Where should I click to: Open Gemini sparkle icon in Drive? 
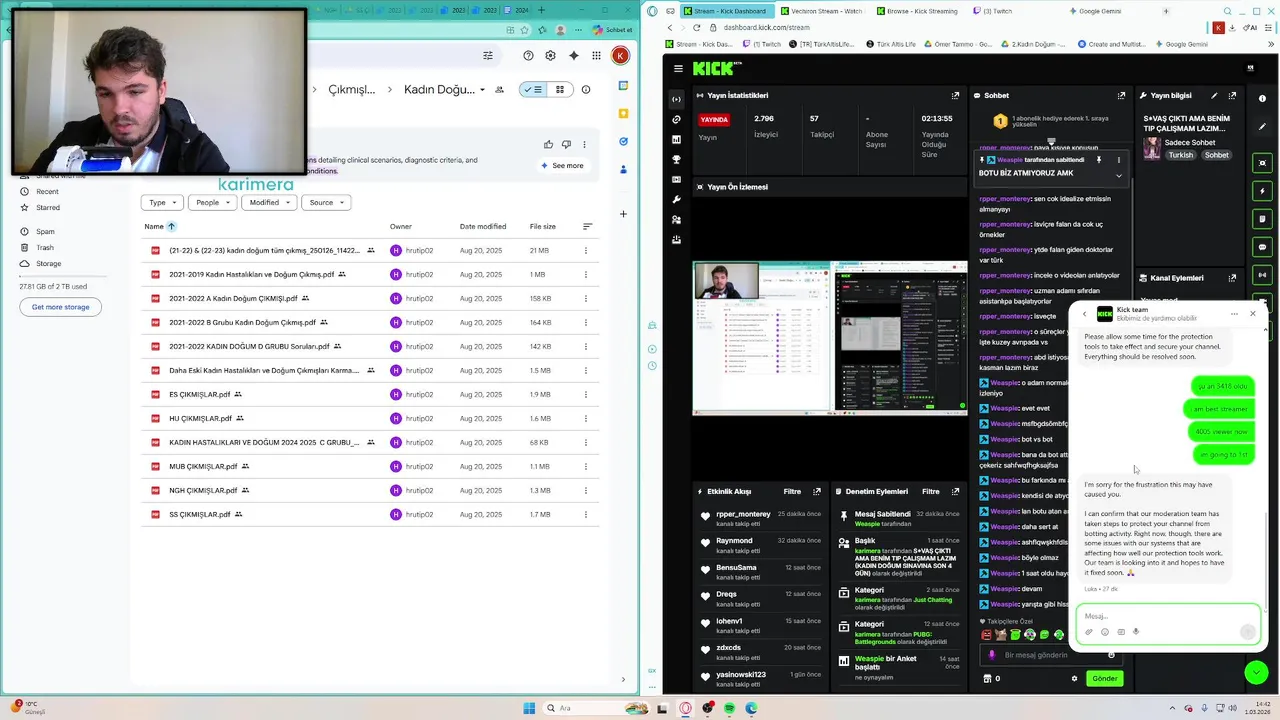574,56
